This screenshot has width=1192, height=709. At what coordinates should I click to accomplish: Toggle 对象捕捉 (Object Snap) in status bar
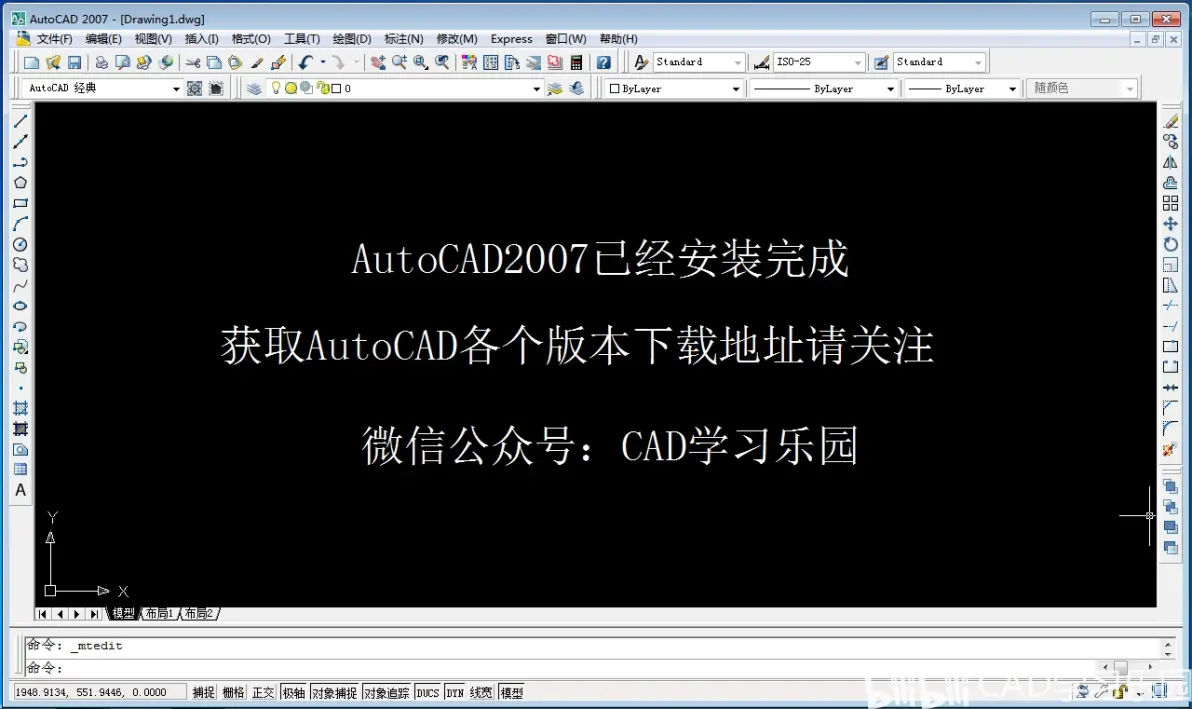[334, 692]
